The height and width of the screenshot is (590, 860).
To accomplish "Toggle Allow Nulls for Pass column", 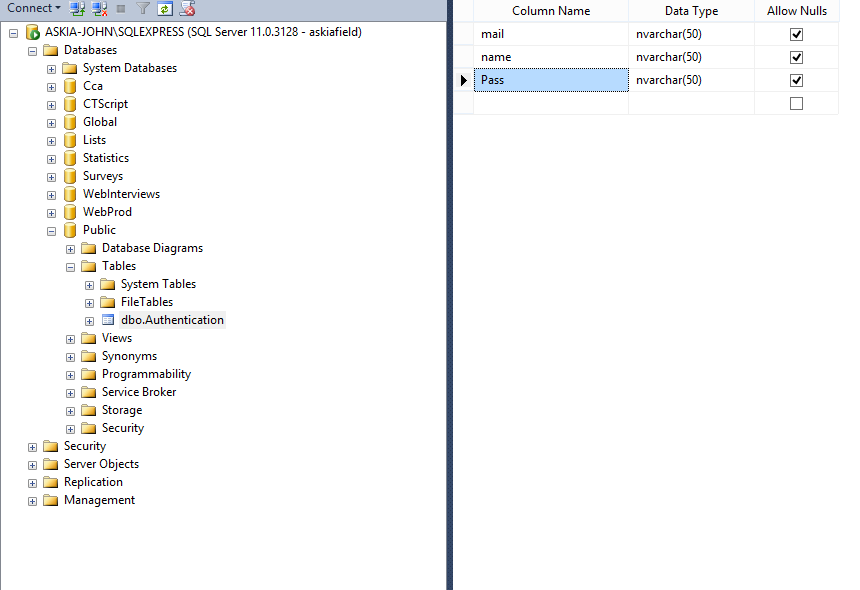I will click(x=796, y=80).
